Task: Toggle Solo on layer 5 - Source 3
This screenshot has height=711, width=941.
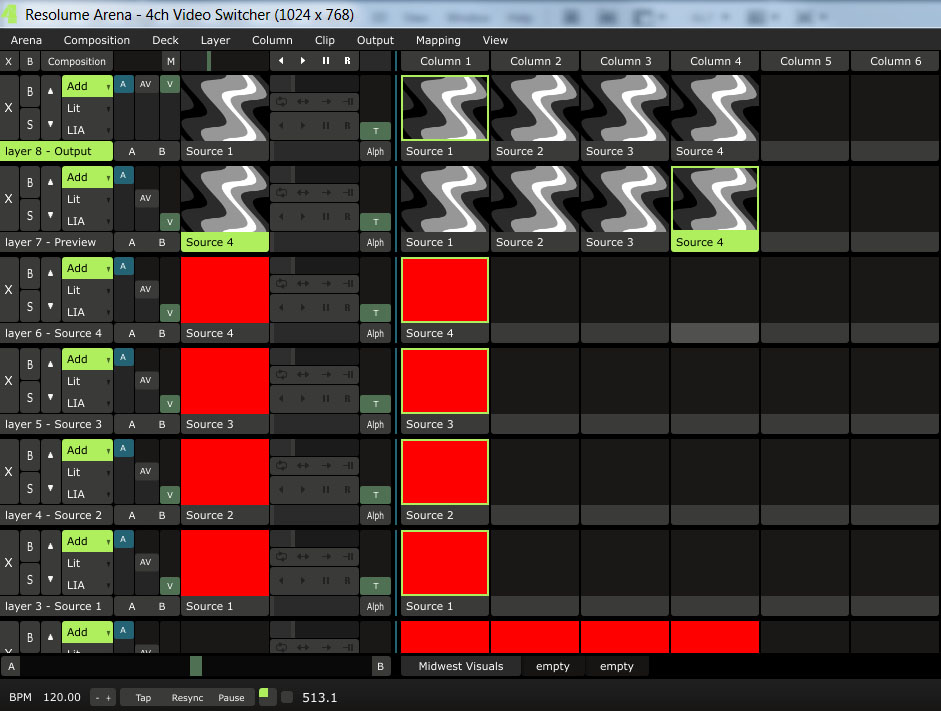Action: pos(30,397)
